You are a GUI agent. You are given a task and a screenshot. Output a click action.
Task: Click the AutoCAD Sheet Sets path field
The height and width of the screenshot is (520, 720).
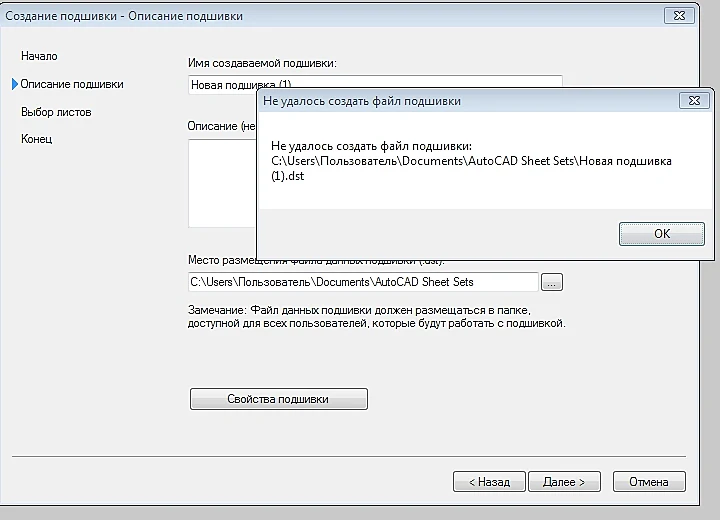click(363, 282)
